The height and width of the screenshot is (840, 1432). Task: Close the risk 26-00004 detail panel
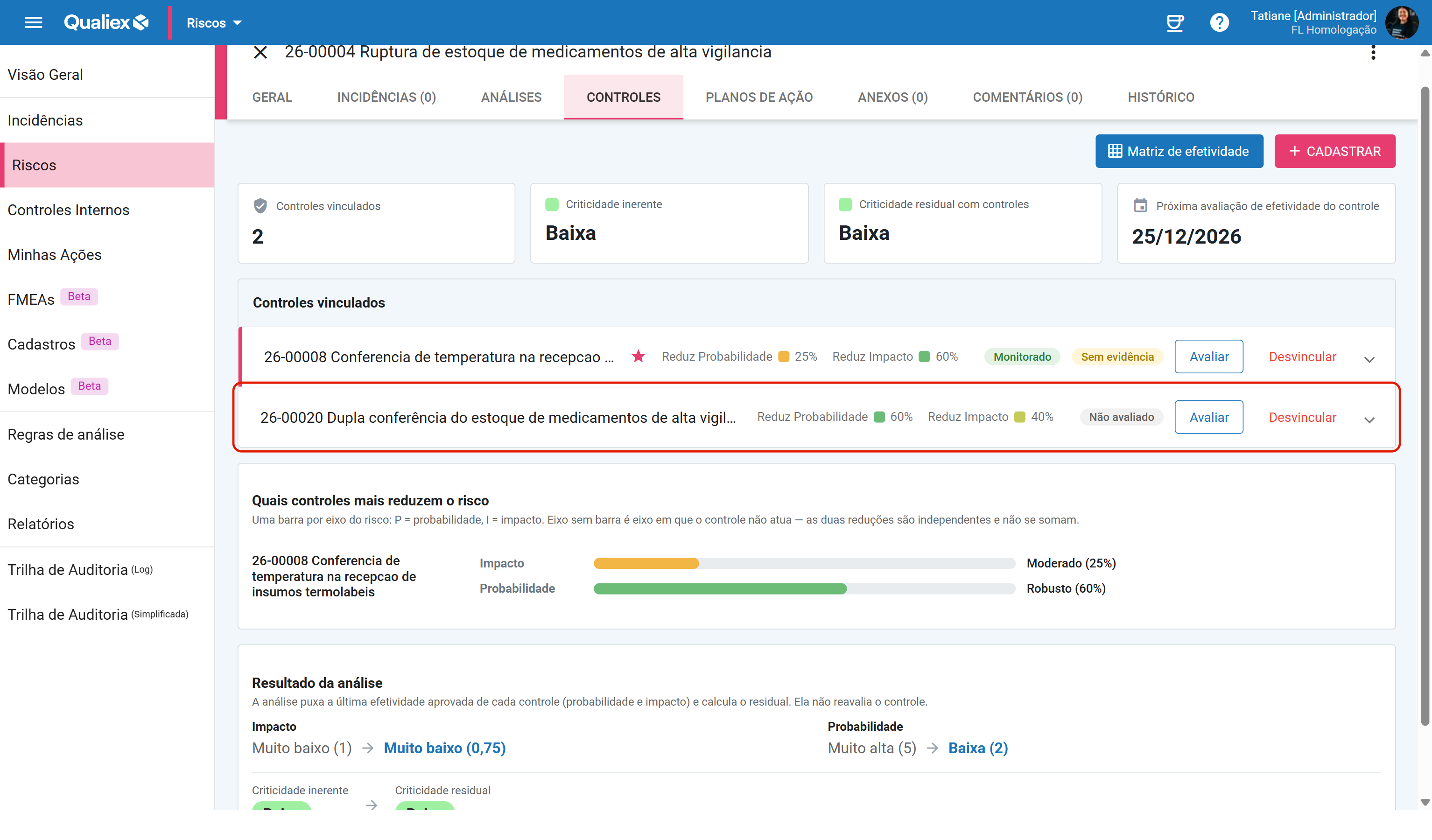tap(260, 52)
